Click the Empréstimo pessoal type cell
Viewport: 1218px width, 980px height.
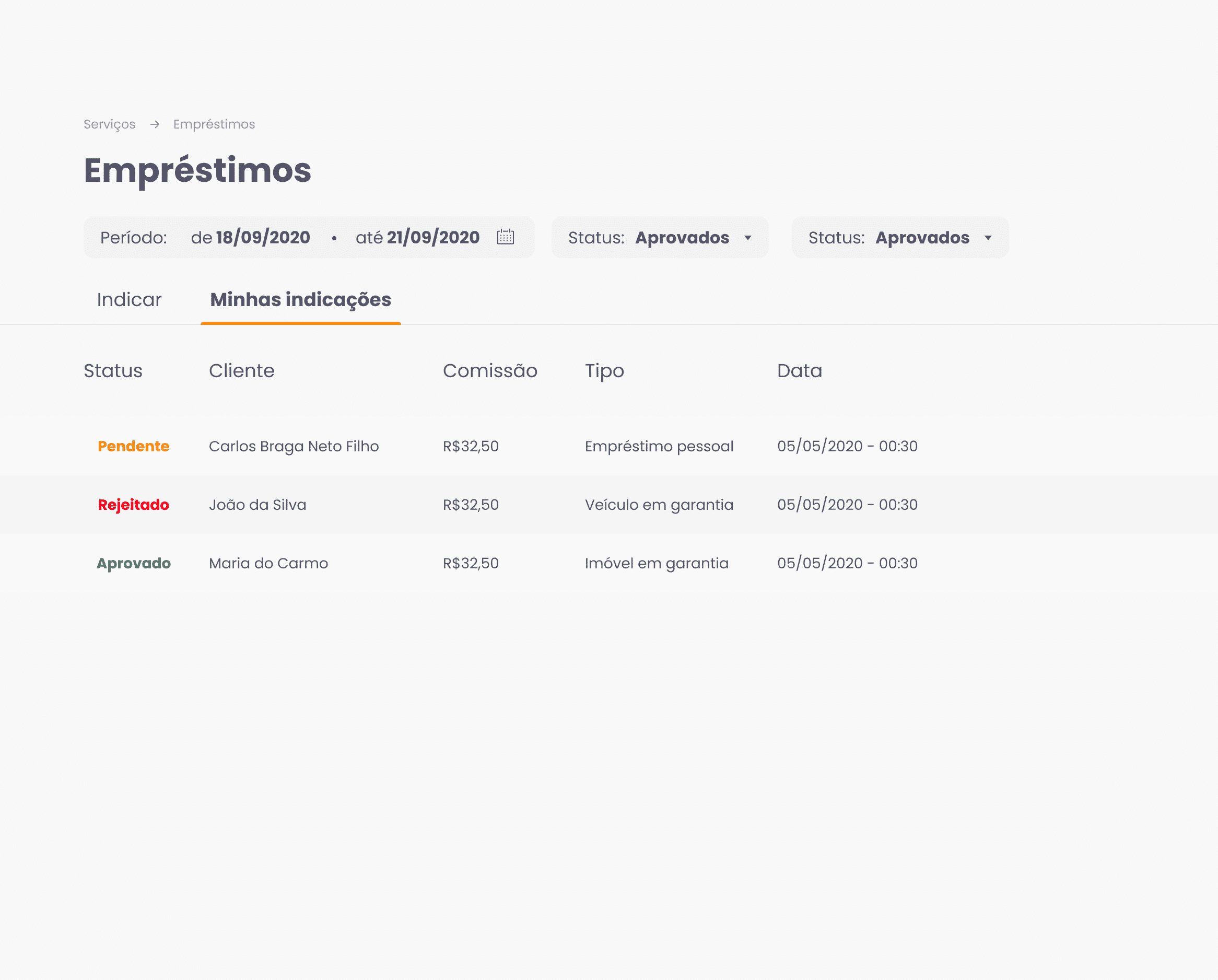coord(659,447)
